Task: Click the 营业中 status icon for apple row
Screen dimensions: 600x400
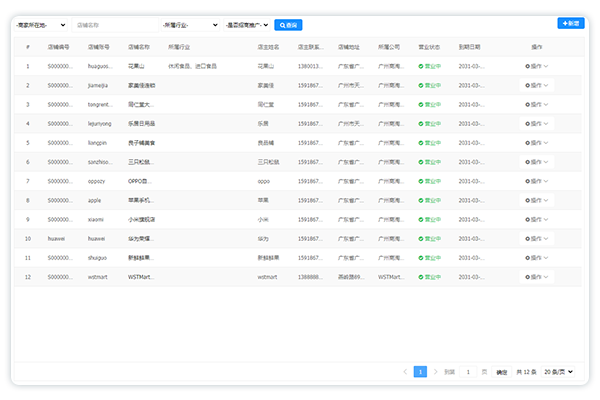Action: point(421,201)
